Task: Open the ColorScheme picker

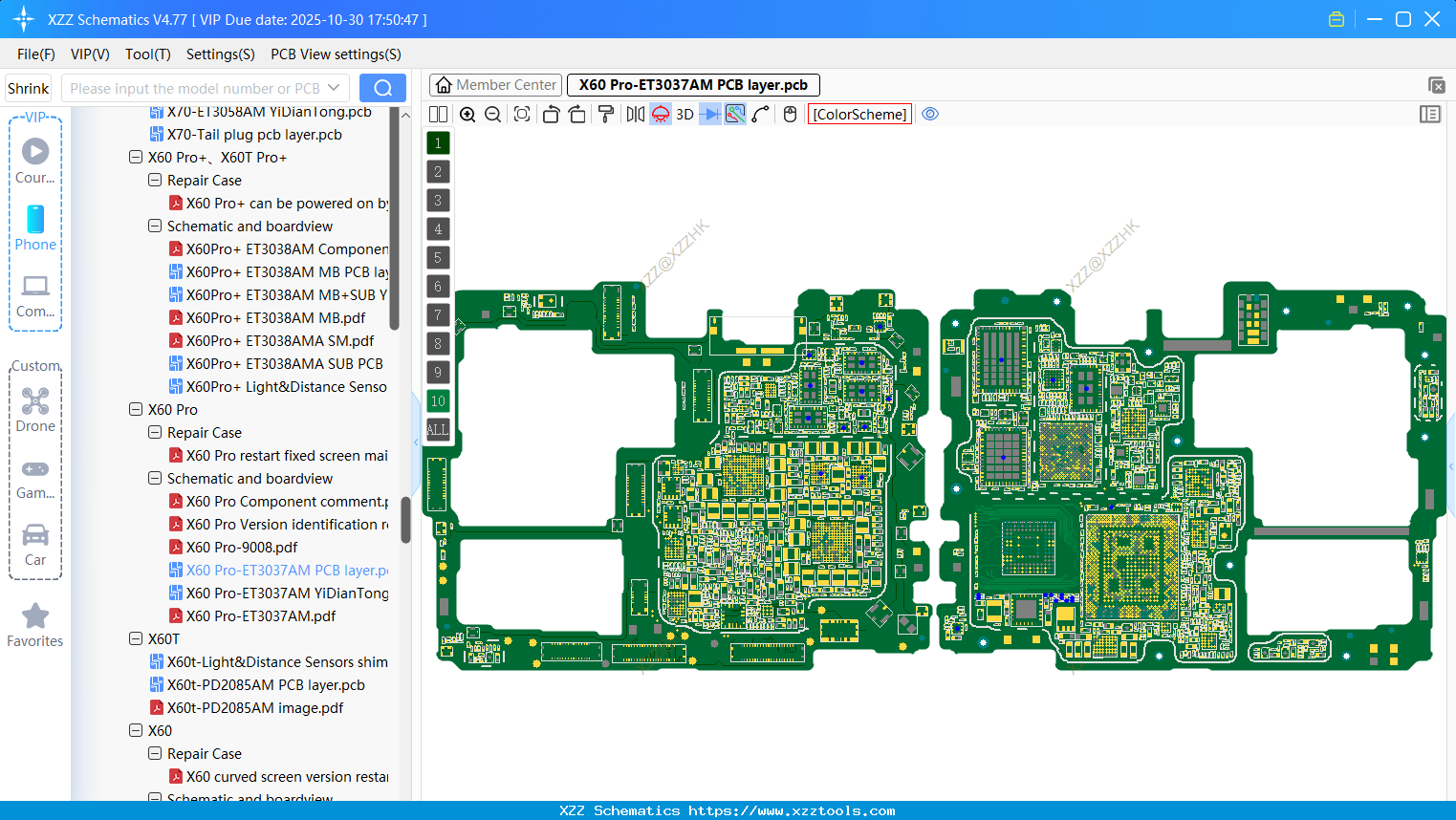Action: click(x=858, y=114)
